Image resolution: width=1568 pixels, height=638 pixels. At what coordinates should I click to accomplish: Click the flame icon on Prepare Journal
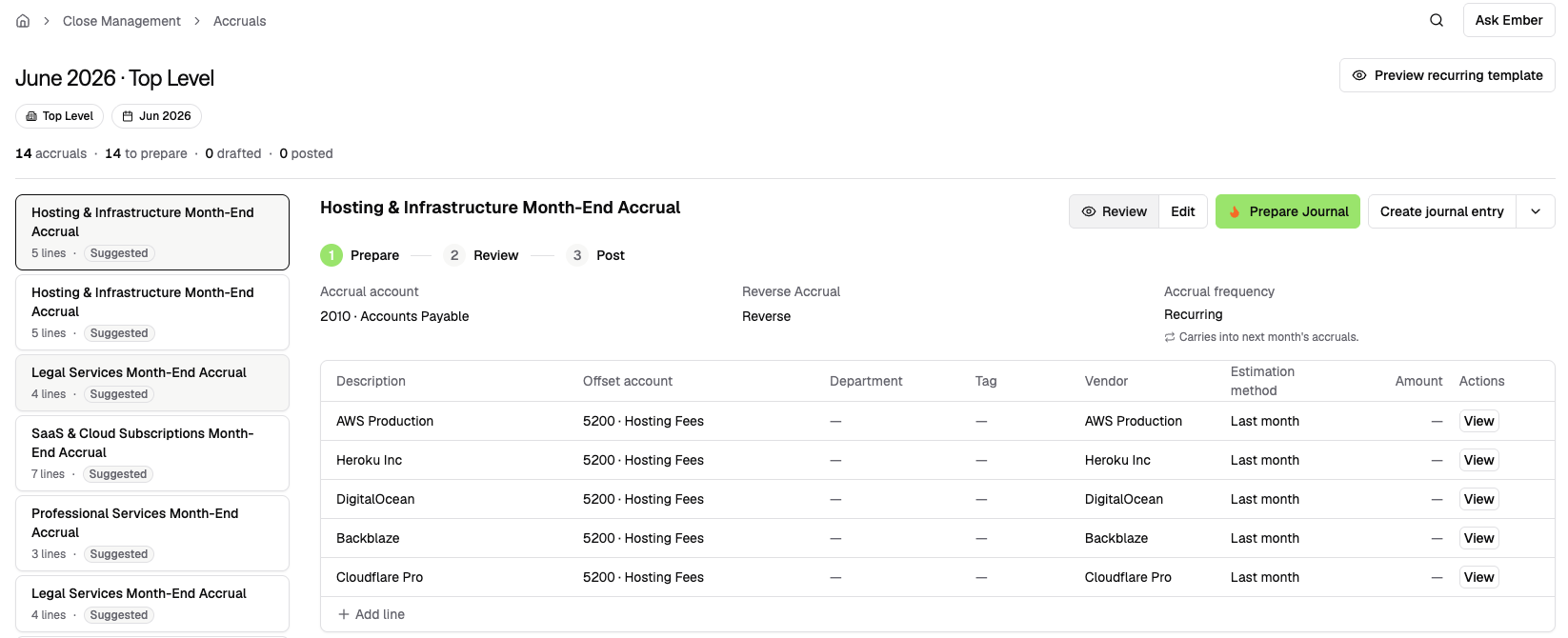[x=1235, y=211]
